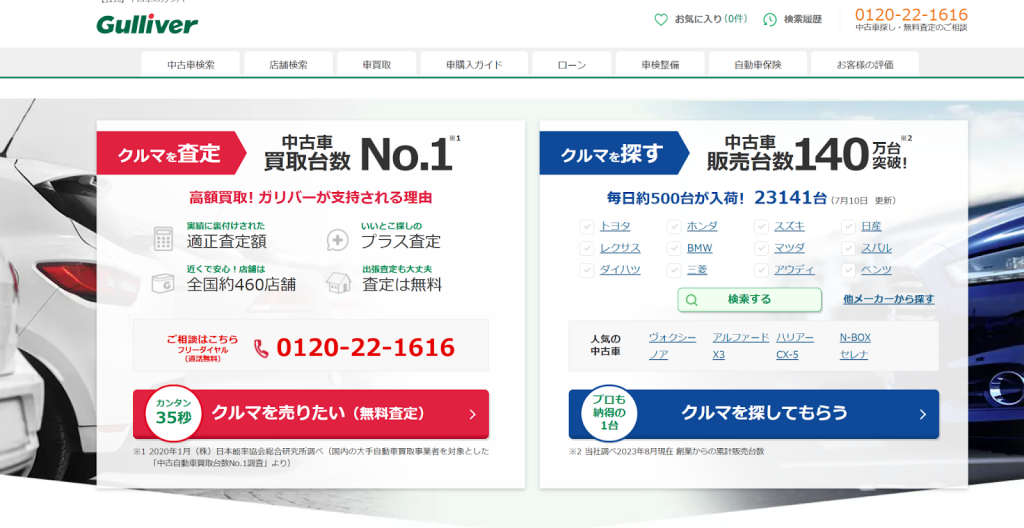Tick the BMW maker checkbox
This screenshot has width=1024, height=528.
(674, 248)
